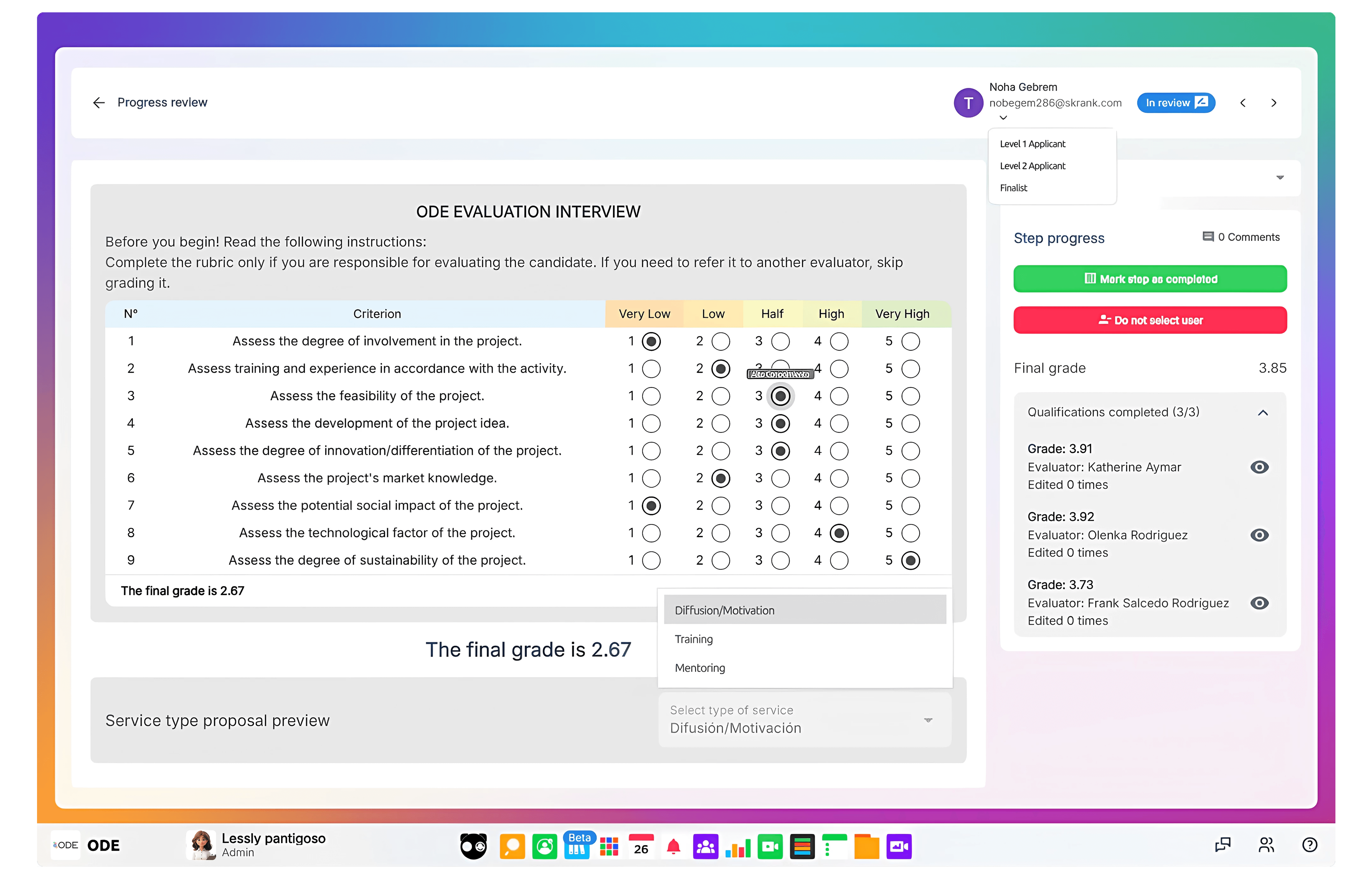Choose Finalist from the level menu

point(1013,188)
